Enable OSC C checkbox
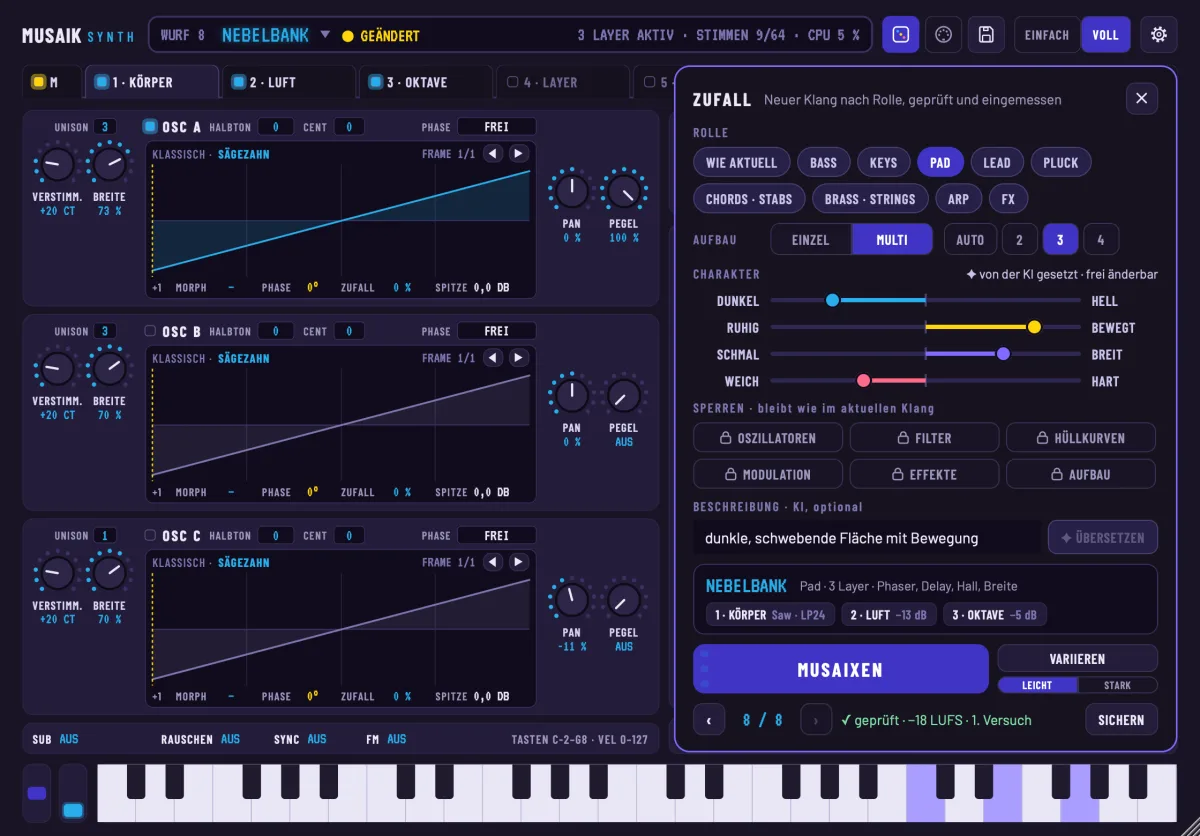Viewport: 1200px width, 836px height. (150, 535)
